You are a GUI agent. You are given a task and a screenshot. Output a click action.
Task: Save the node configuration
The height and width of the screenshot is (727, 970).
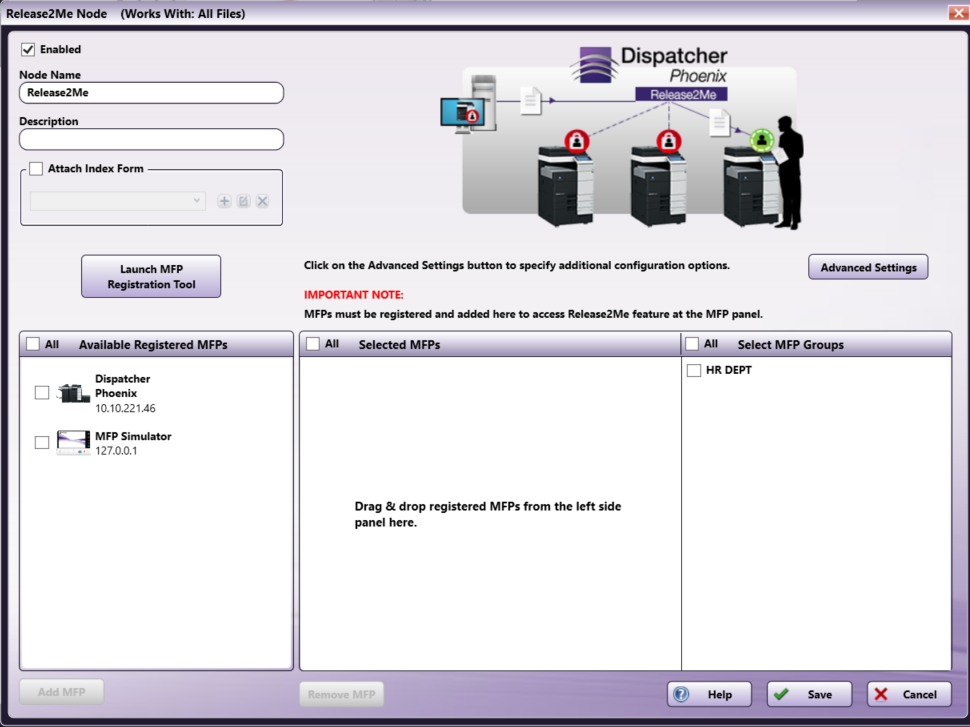click(x=809, y=694)
